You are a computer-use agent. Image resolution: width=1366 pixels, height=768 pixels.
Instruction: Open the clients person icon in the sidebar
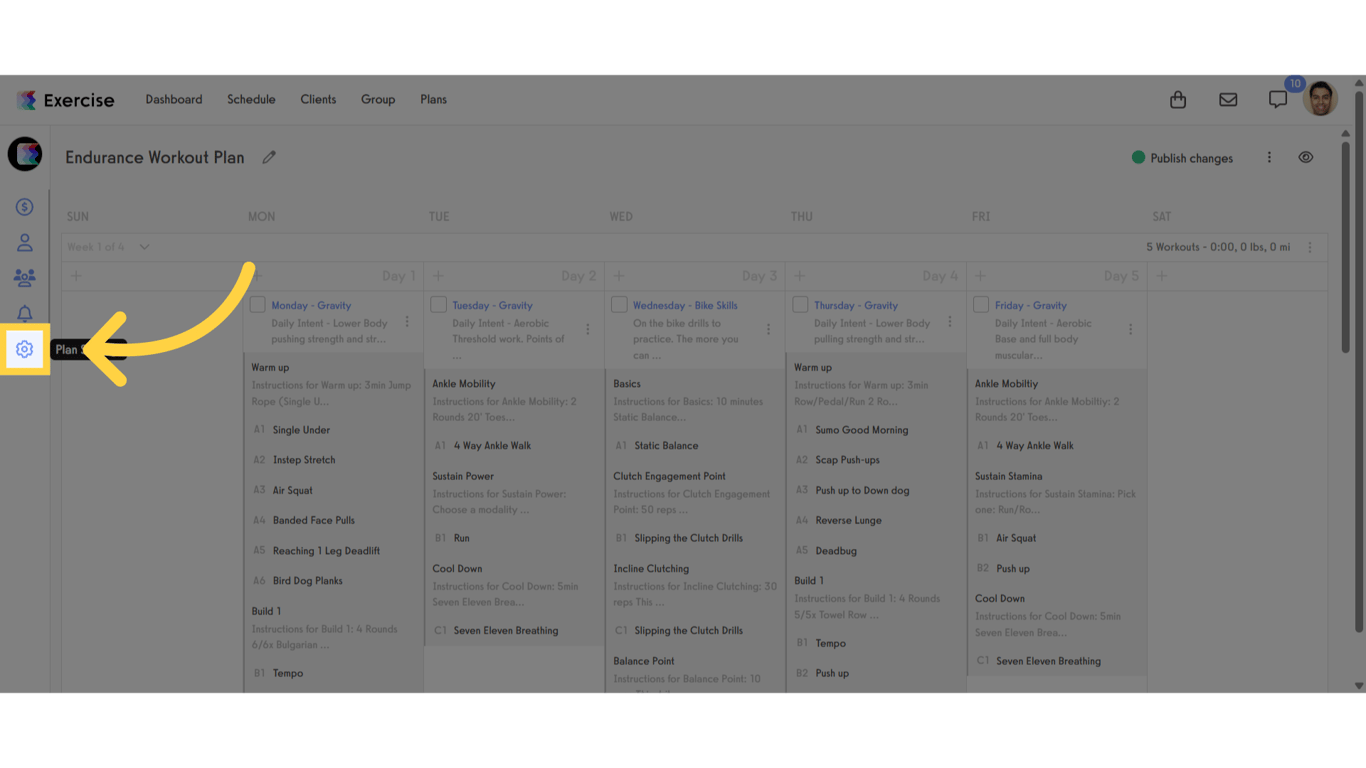(24, 242)
